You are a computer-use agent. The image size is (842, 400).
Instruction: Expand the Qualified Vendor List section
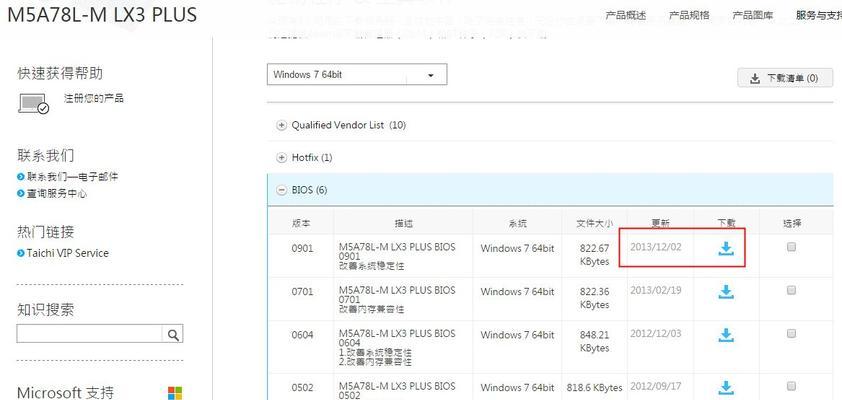pyautogui.click(x=281, y=125)
